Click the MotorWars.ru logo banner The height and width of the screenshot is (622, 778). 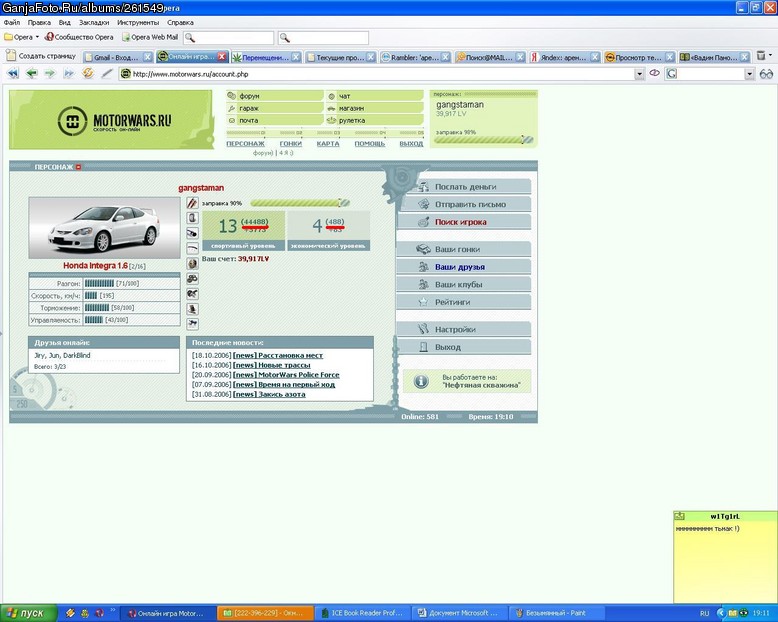point(111,120)
